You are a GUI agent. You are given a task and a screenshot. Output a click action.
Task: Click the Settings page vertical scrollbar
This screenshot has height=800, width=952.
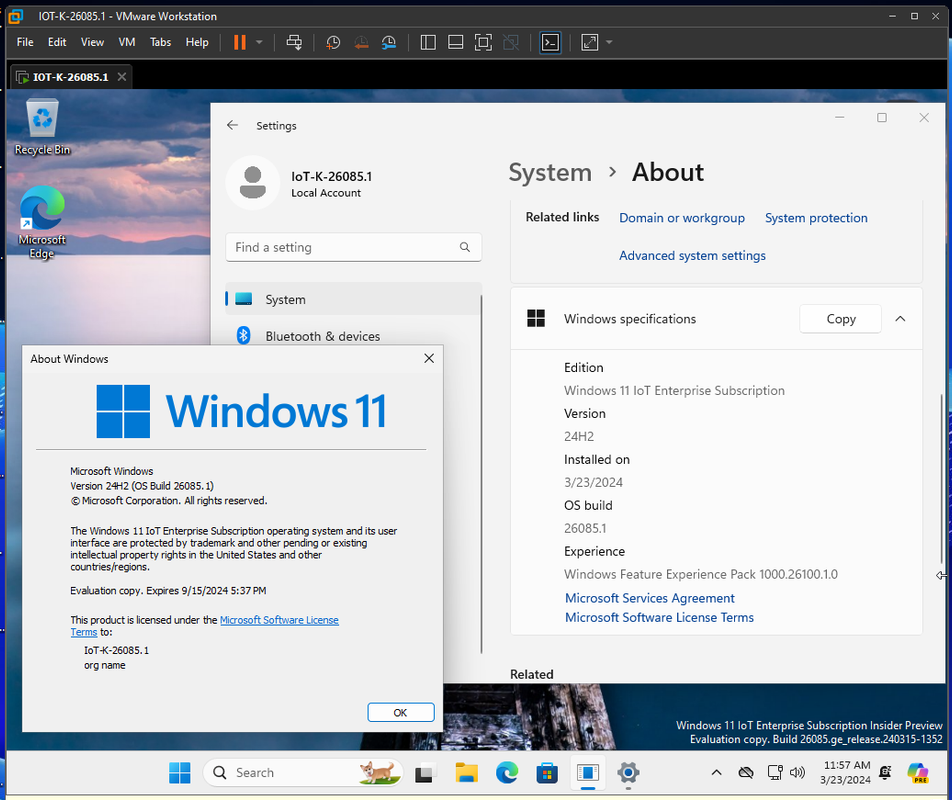941,478
